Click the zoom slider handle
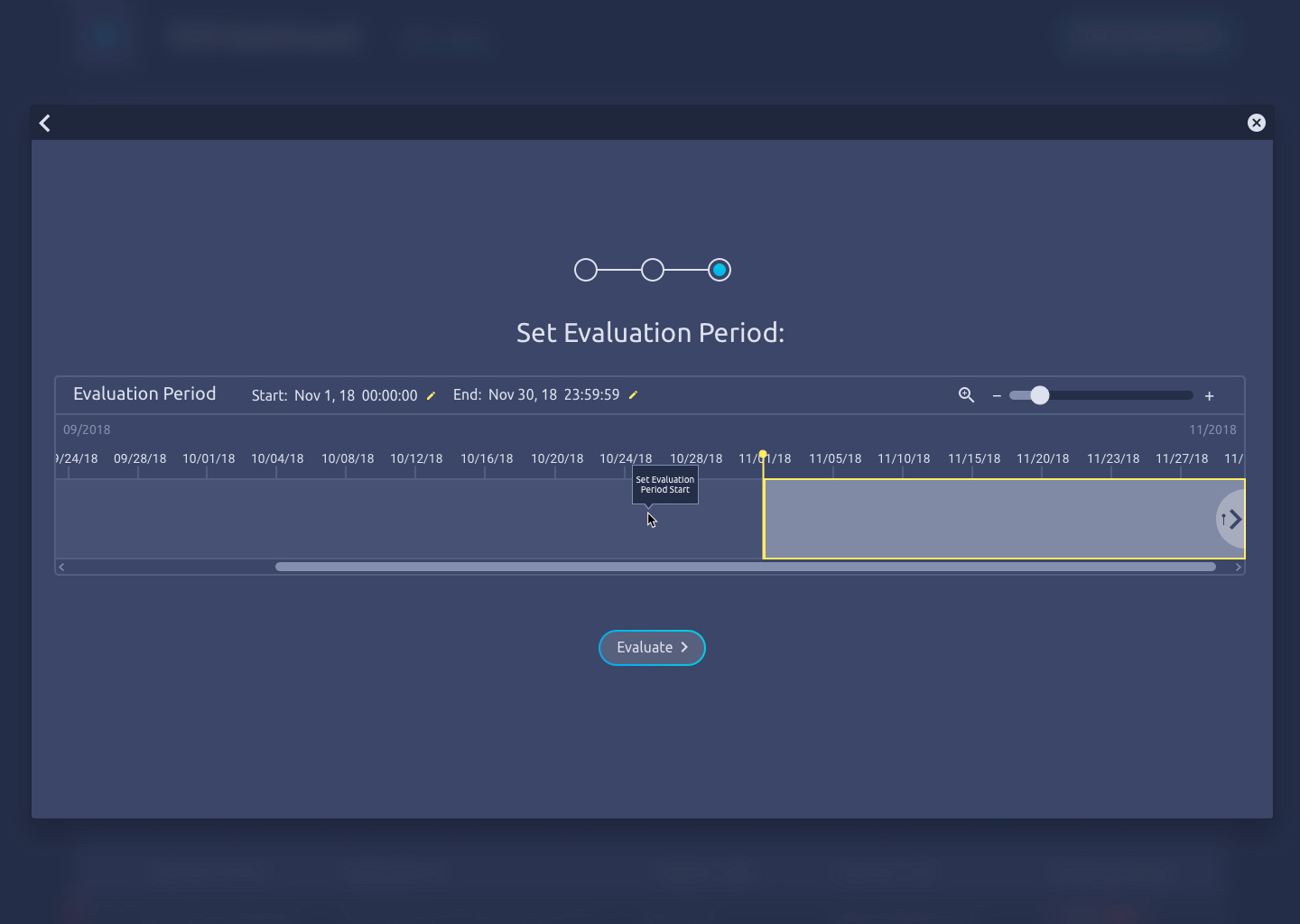1300x924 pixels. [1040, 395]
